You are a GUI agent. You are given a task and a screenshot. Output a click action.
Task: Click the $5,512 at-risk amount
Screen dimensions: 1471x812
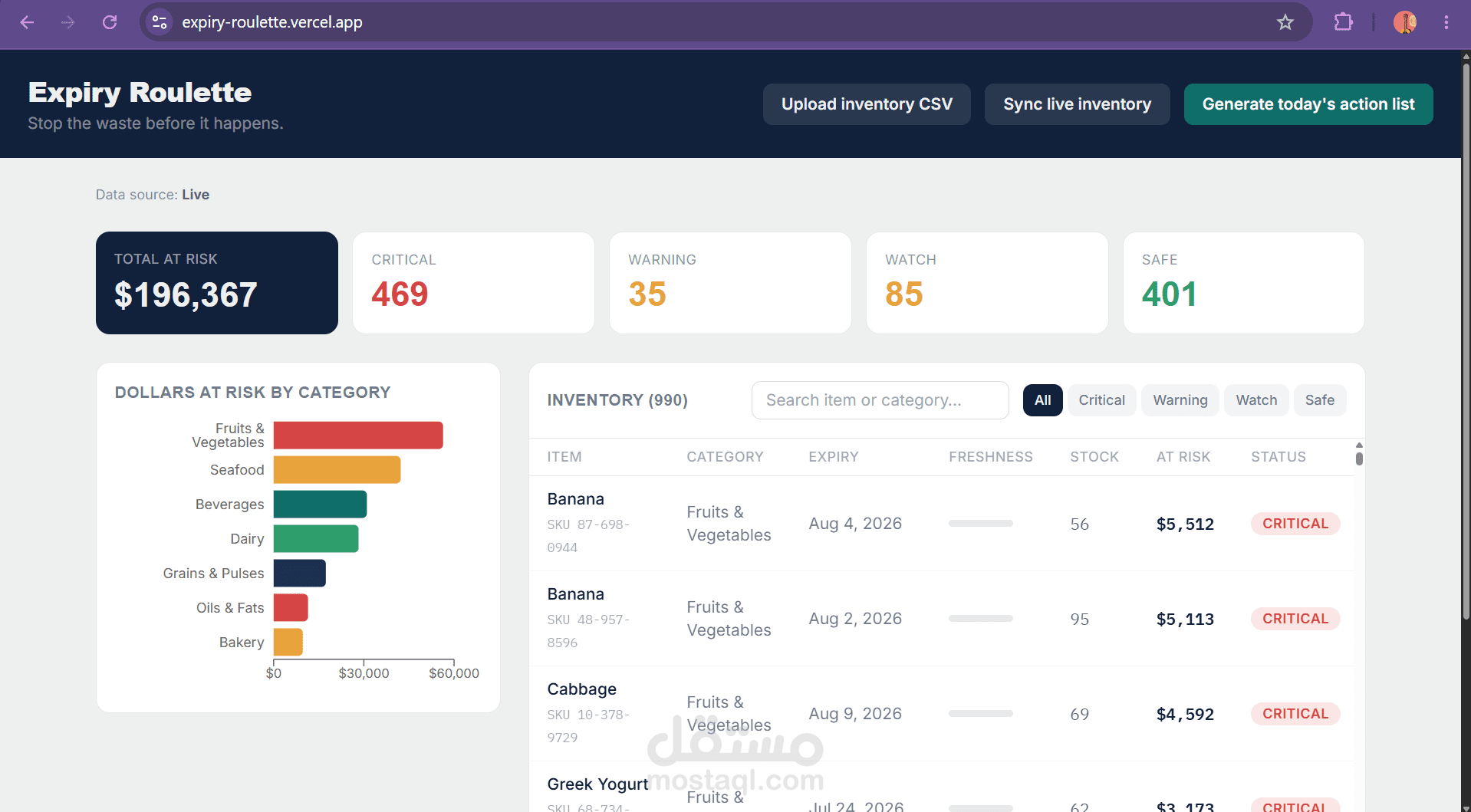(1185, 524)
